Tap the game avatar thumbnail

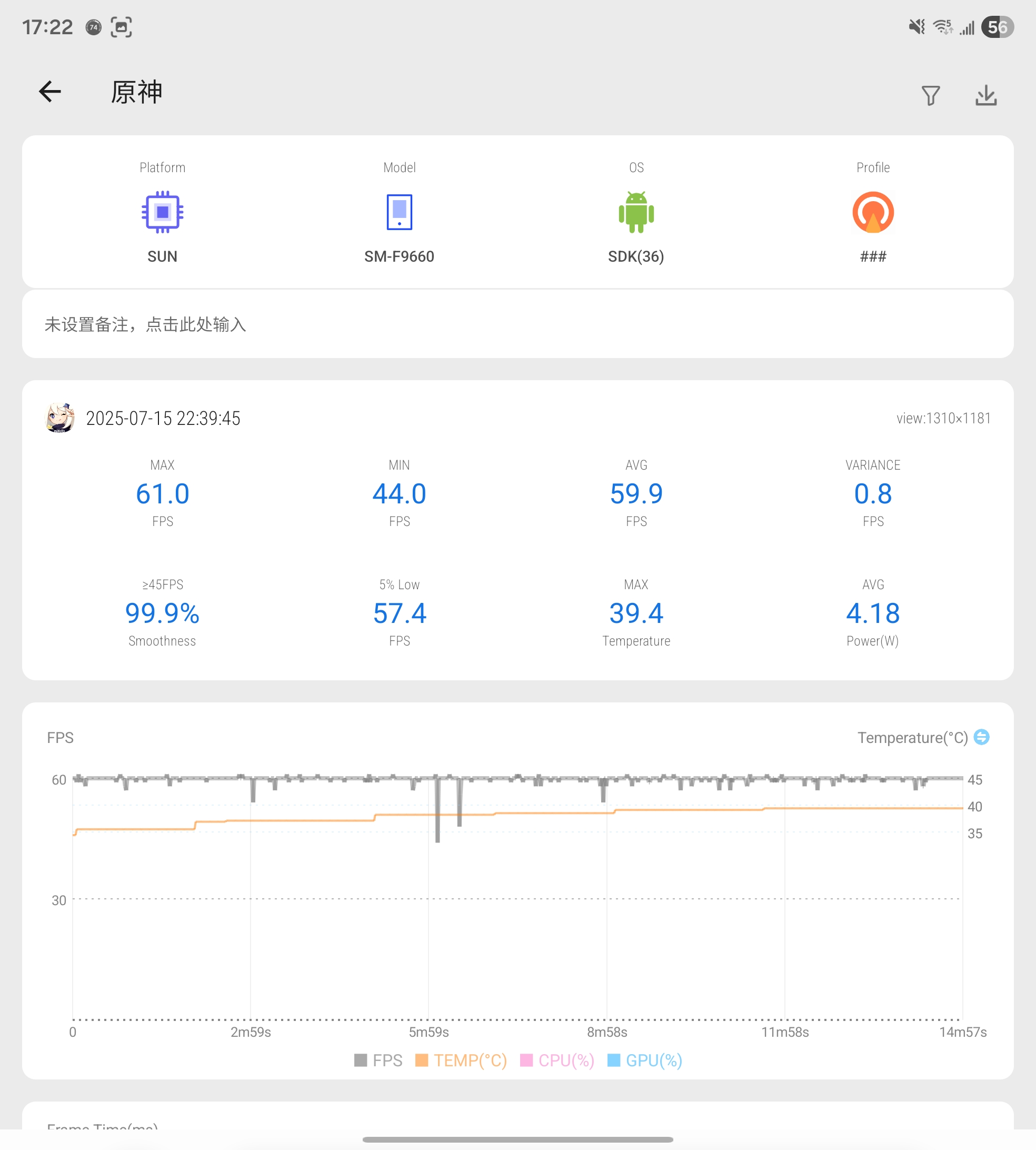(60, 418)
